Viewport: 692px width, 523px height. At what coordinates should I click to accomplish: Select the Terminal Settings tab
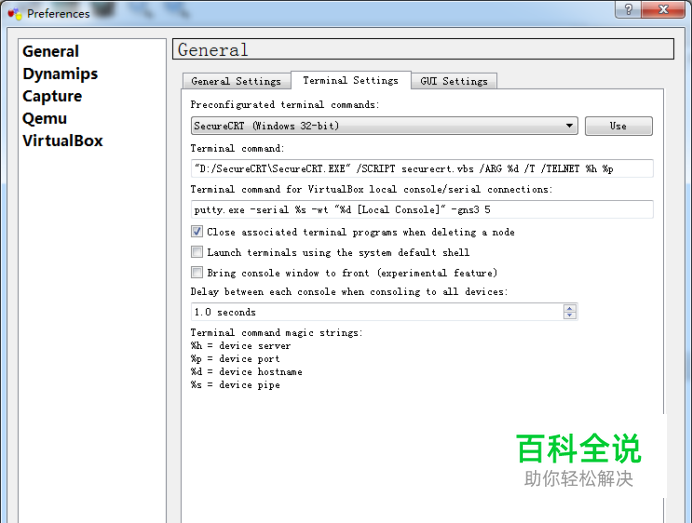350,80
